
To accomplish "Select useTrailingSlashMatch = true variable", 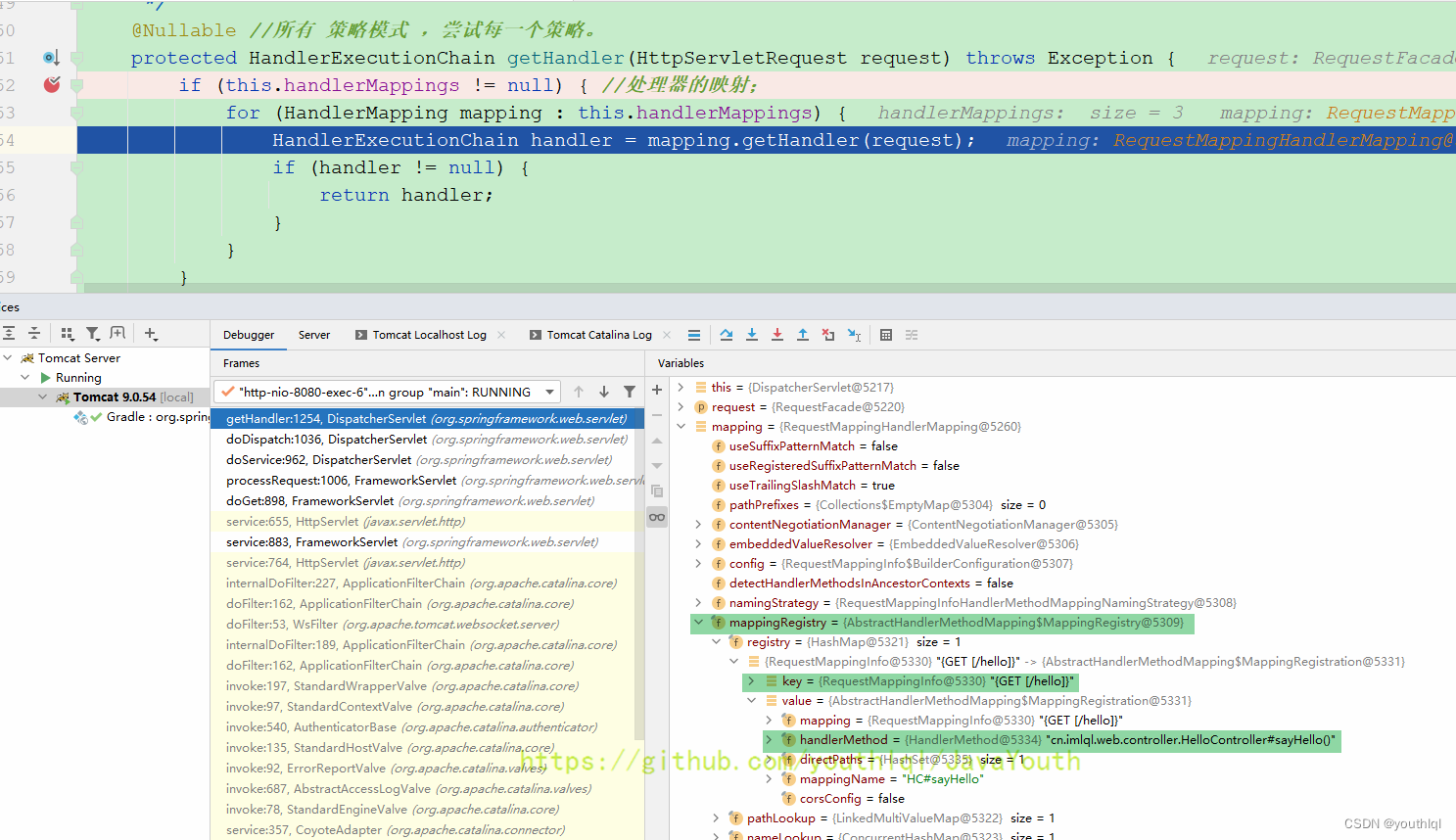I will (x=803, y=485).
